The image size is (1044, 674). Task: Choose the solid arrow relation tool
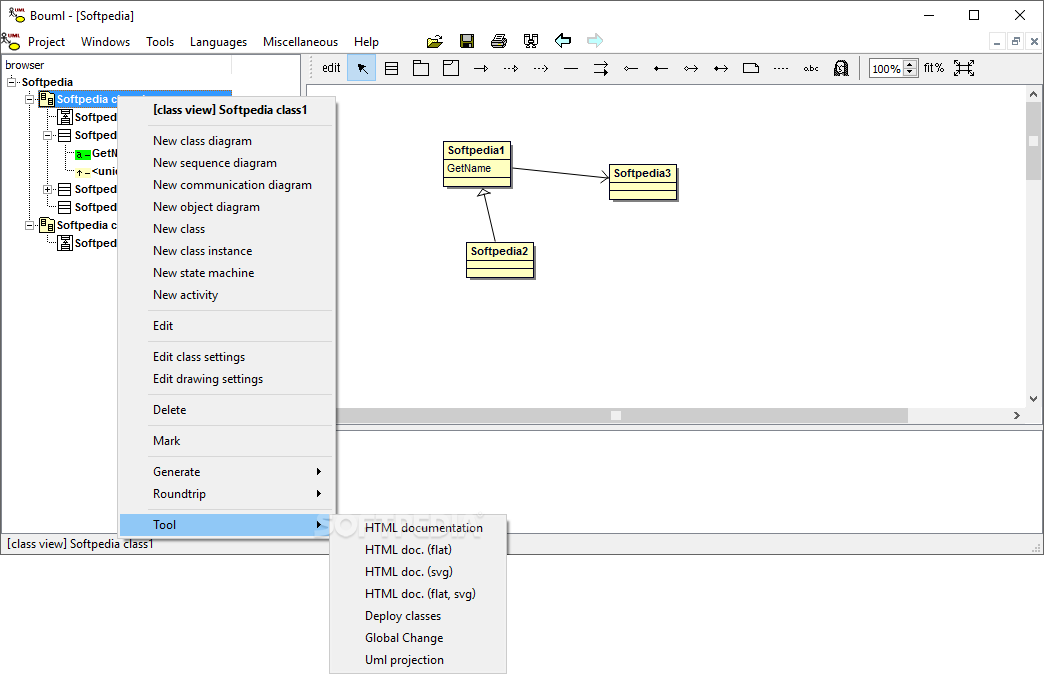(481, 69)
